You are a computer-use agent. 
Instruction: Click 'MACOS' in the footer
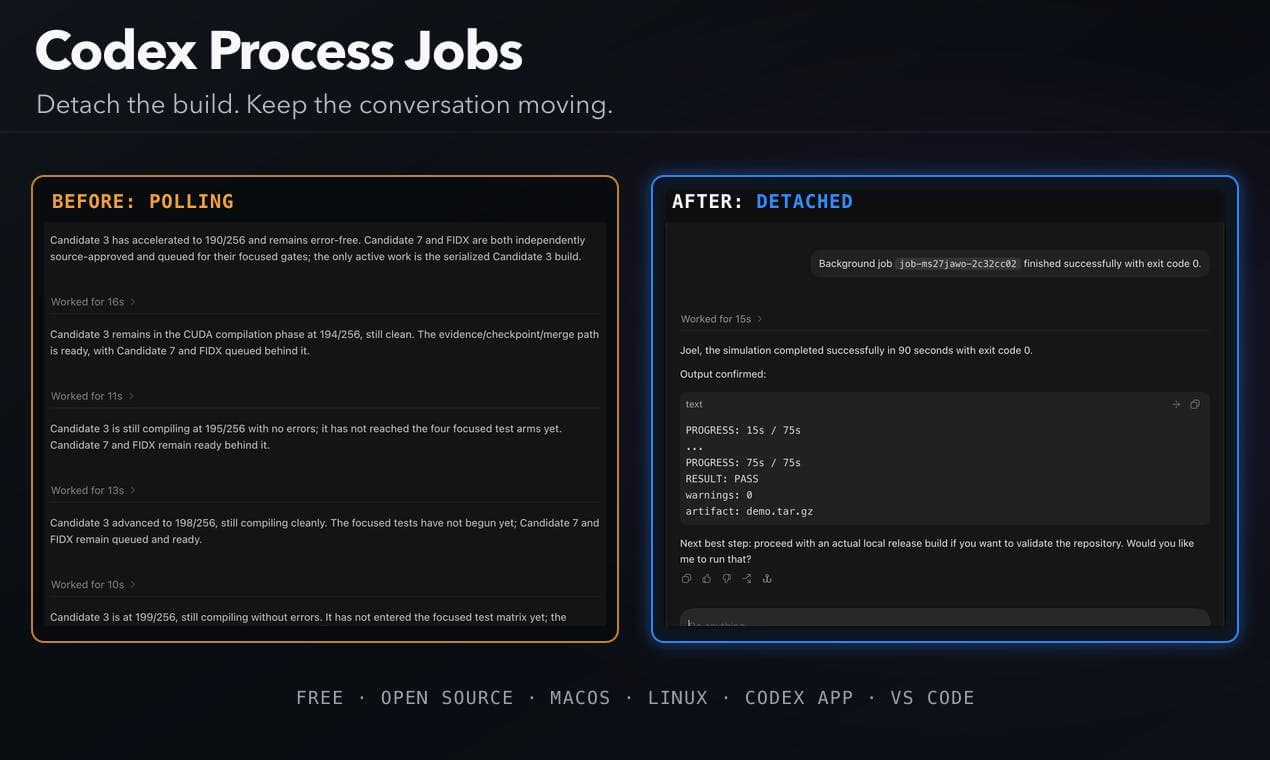[580, 698]
